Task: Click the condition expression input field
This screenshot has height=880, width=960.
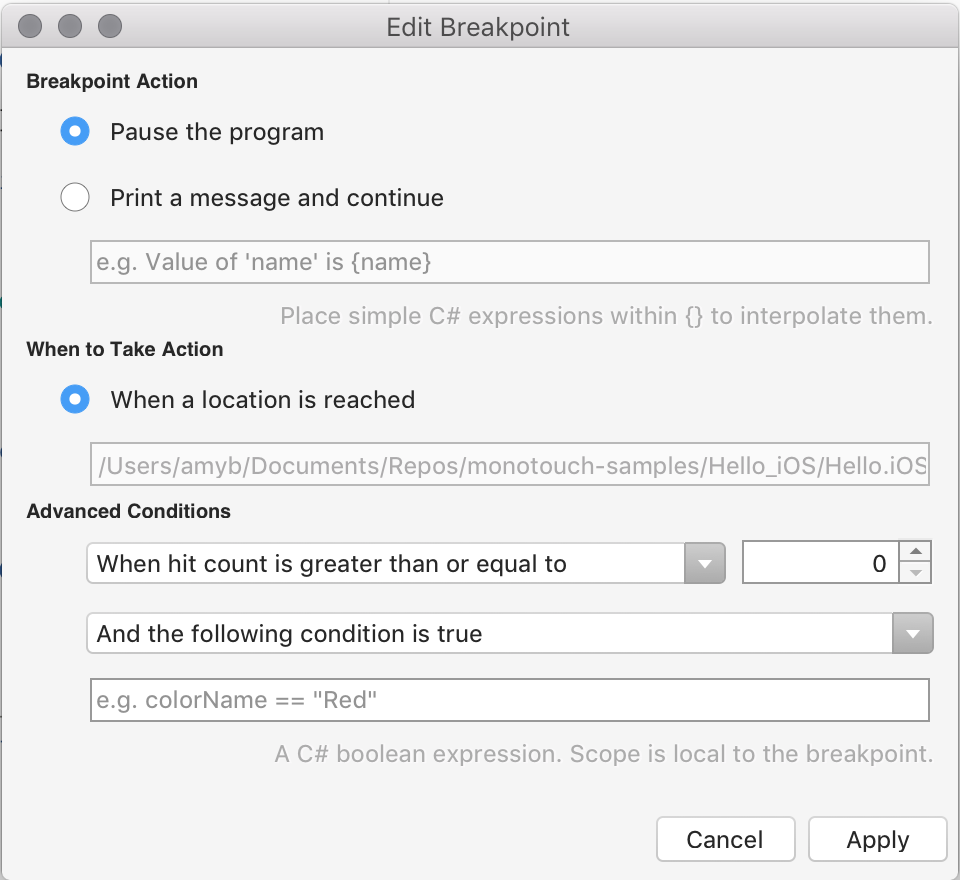Action: tap(509, 700)
